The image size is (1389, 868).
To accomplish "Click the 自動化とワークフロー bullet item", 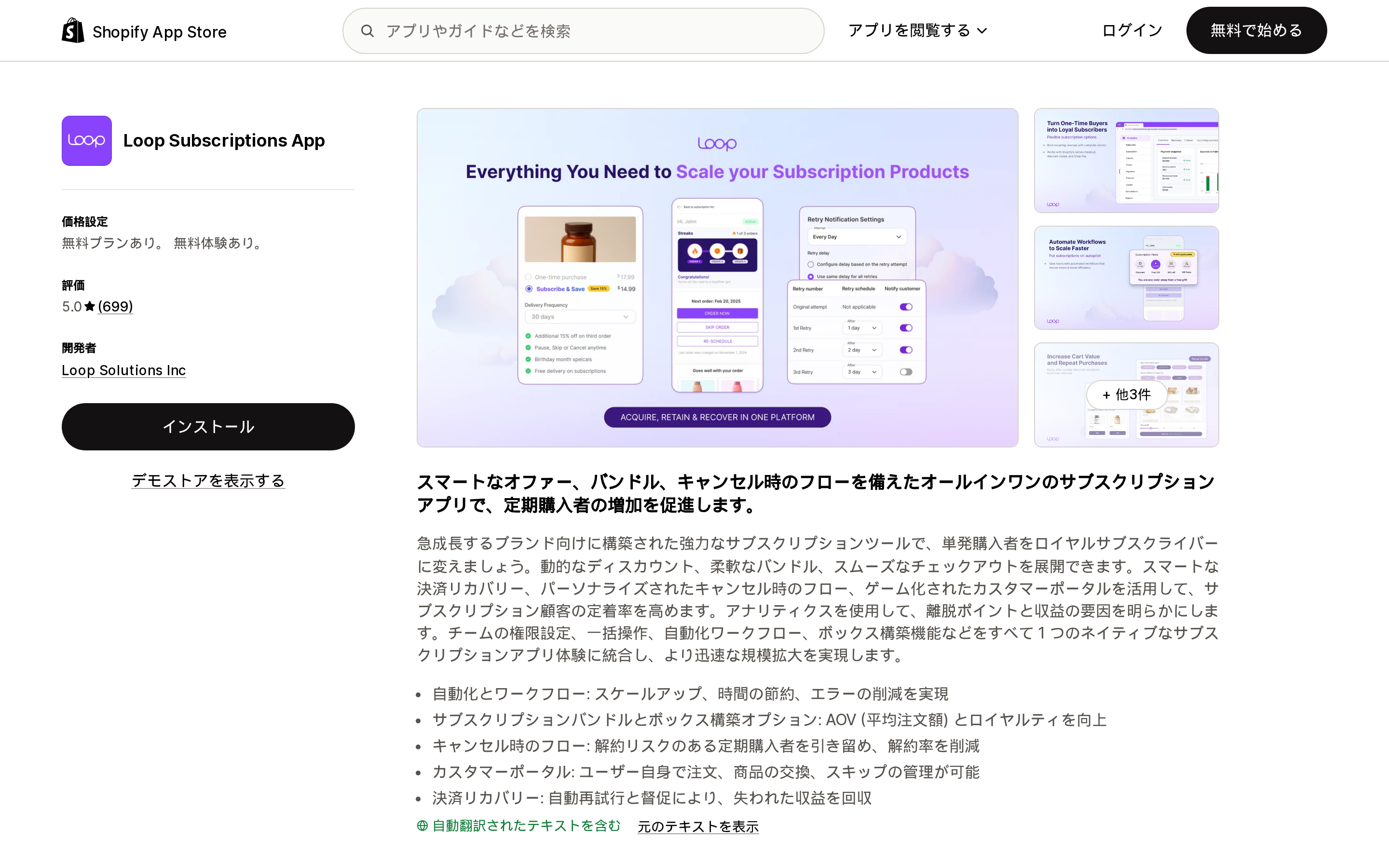I will coord(690,693).
